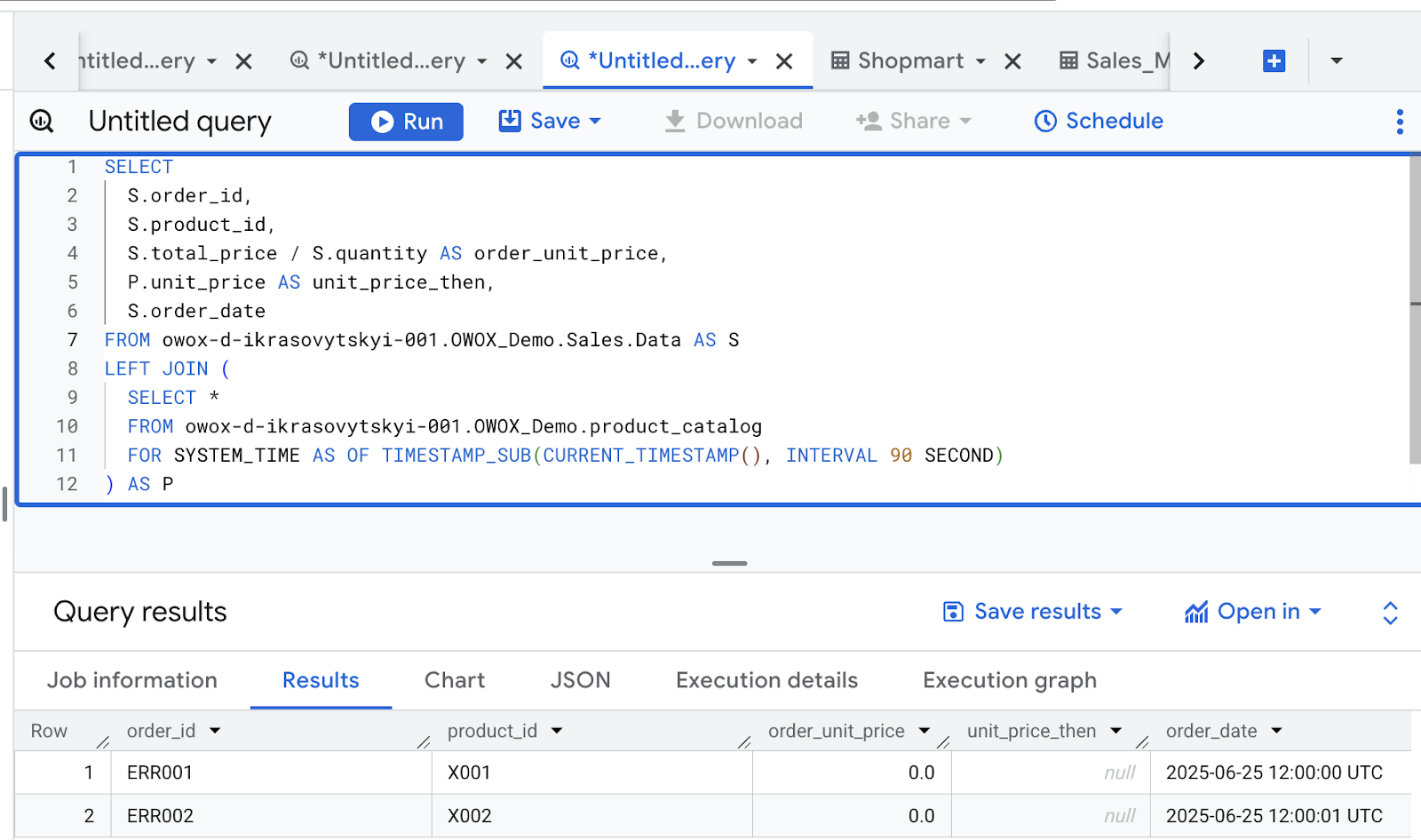Open the Save results dropdown

(1032, 612)
